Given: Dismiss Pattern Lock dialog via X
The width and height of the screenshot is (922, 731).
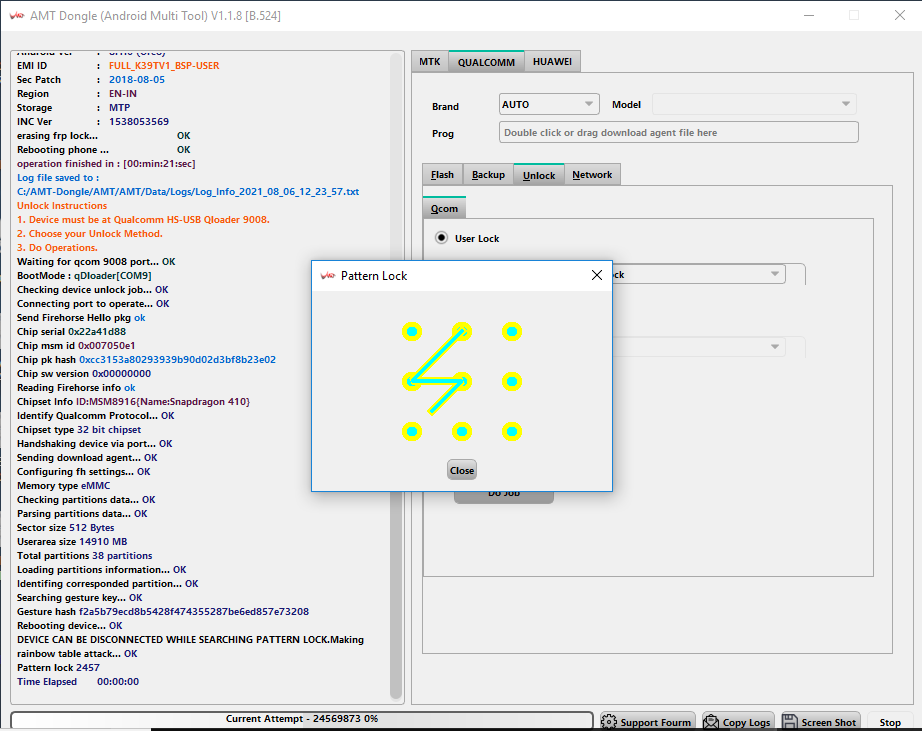Looking at the screenshot, I should pyautogui.click(x=597, y=275).
